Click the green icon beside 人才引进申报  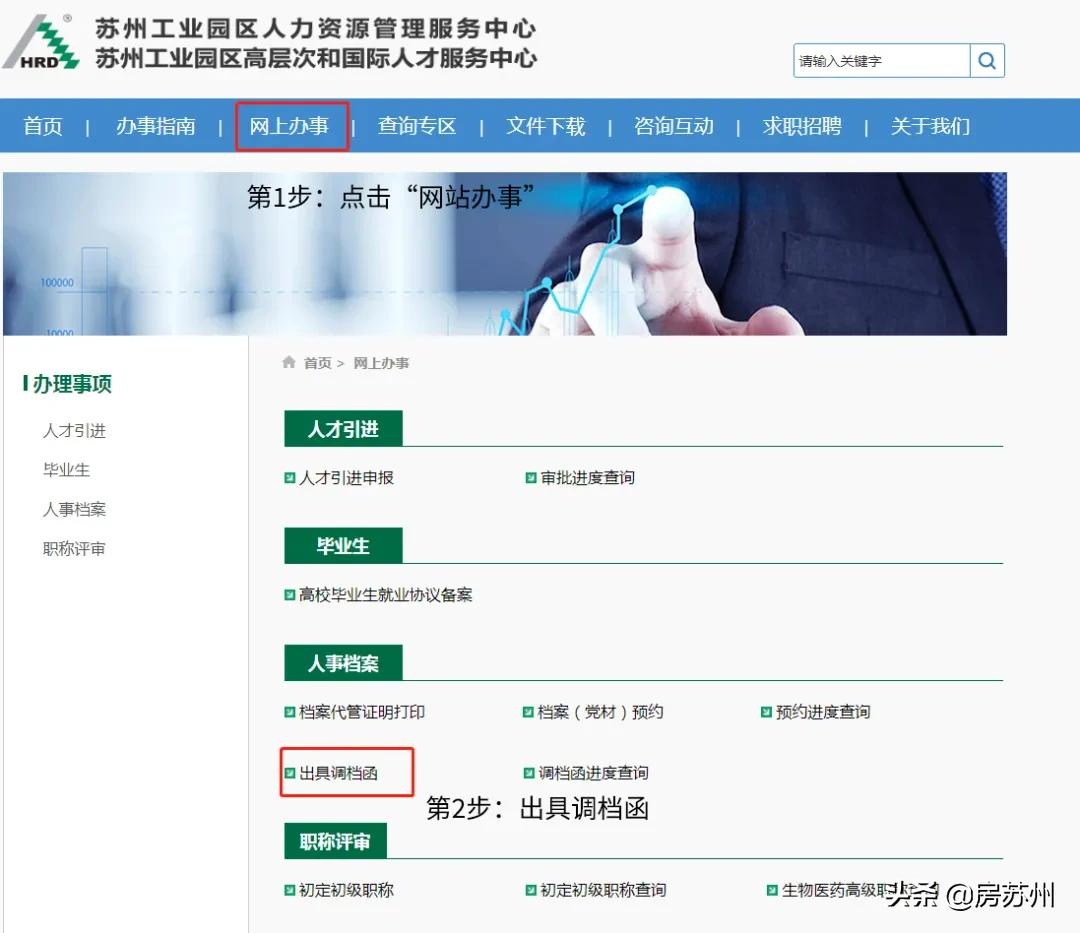click(x=288, y=478)
